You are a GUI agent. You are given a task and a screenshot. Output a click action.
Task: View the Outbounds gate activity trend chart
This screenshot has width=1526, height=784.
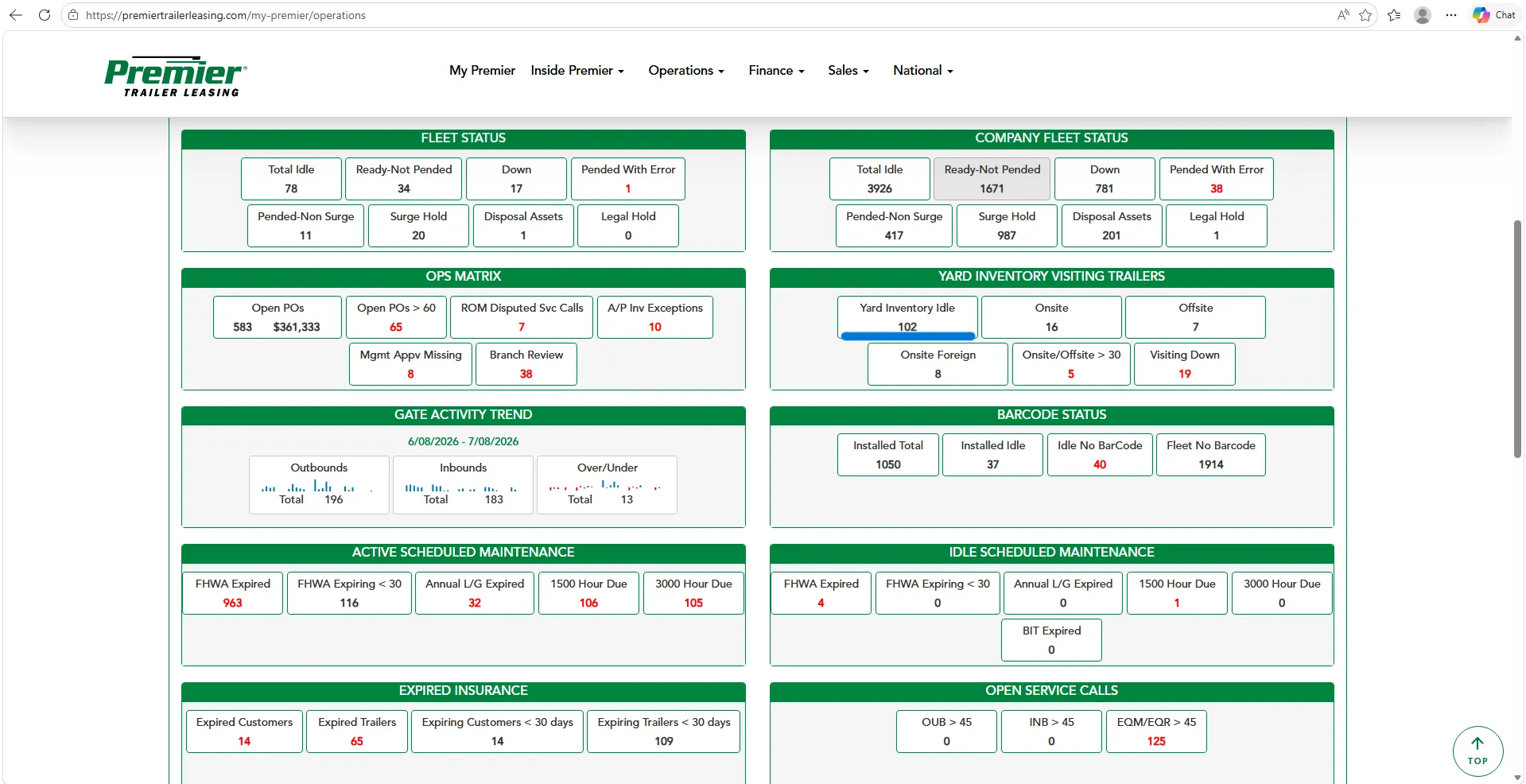click(x=319, y=484)
